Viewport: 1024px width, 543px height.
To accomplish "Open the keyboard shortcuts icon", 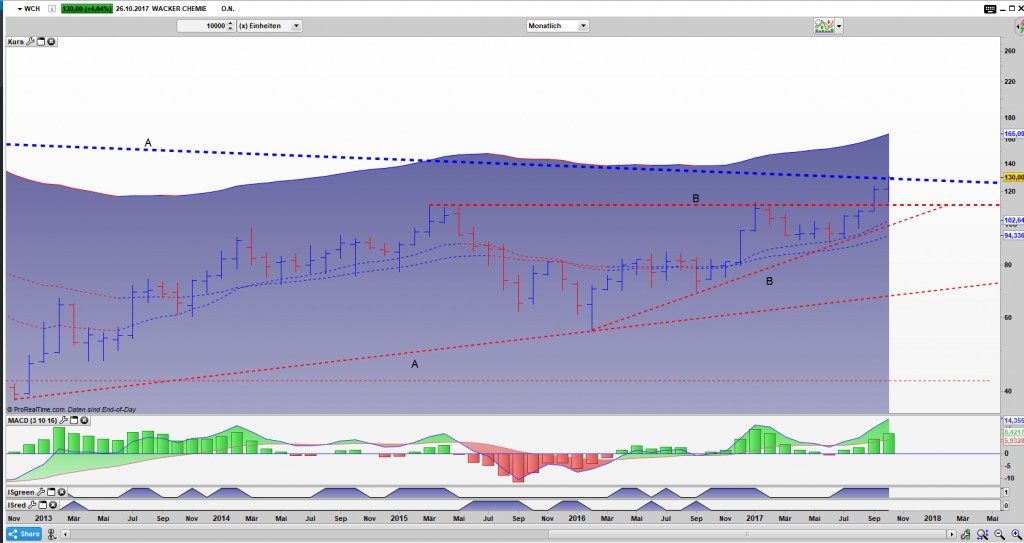I will 990,8.
